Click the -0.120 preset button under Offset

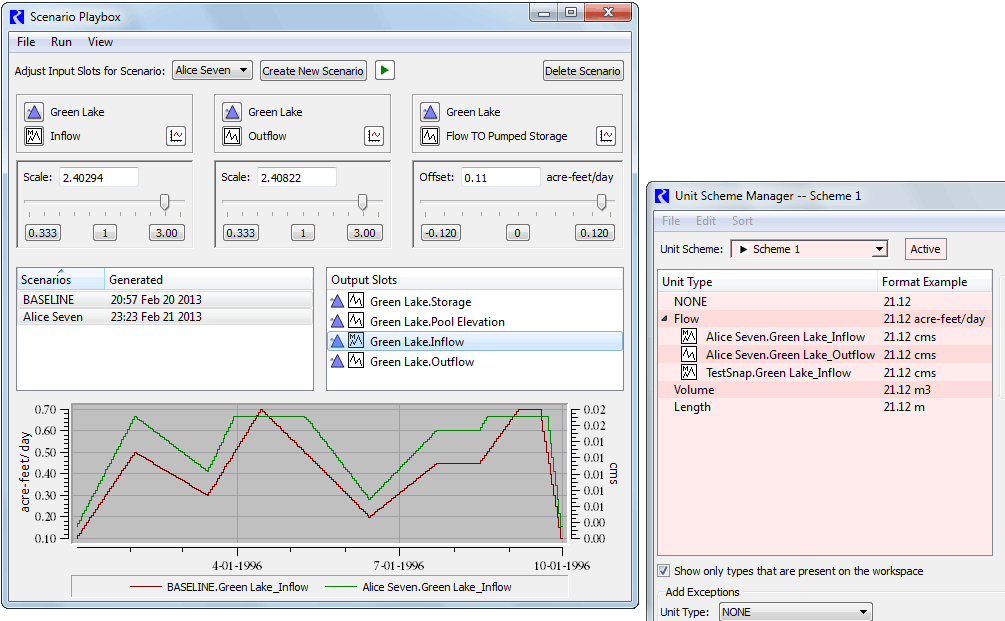441,233
